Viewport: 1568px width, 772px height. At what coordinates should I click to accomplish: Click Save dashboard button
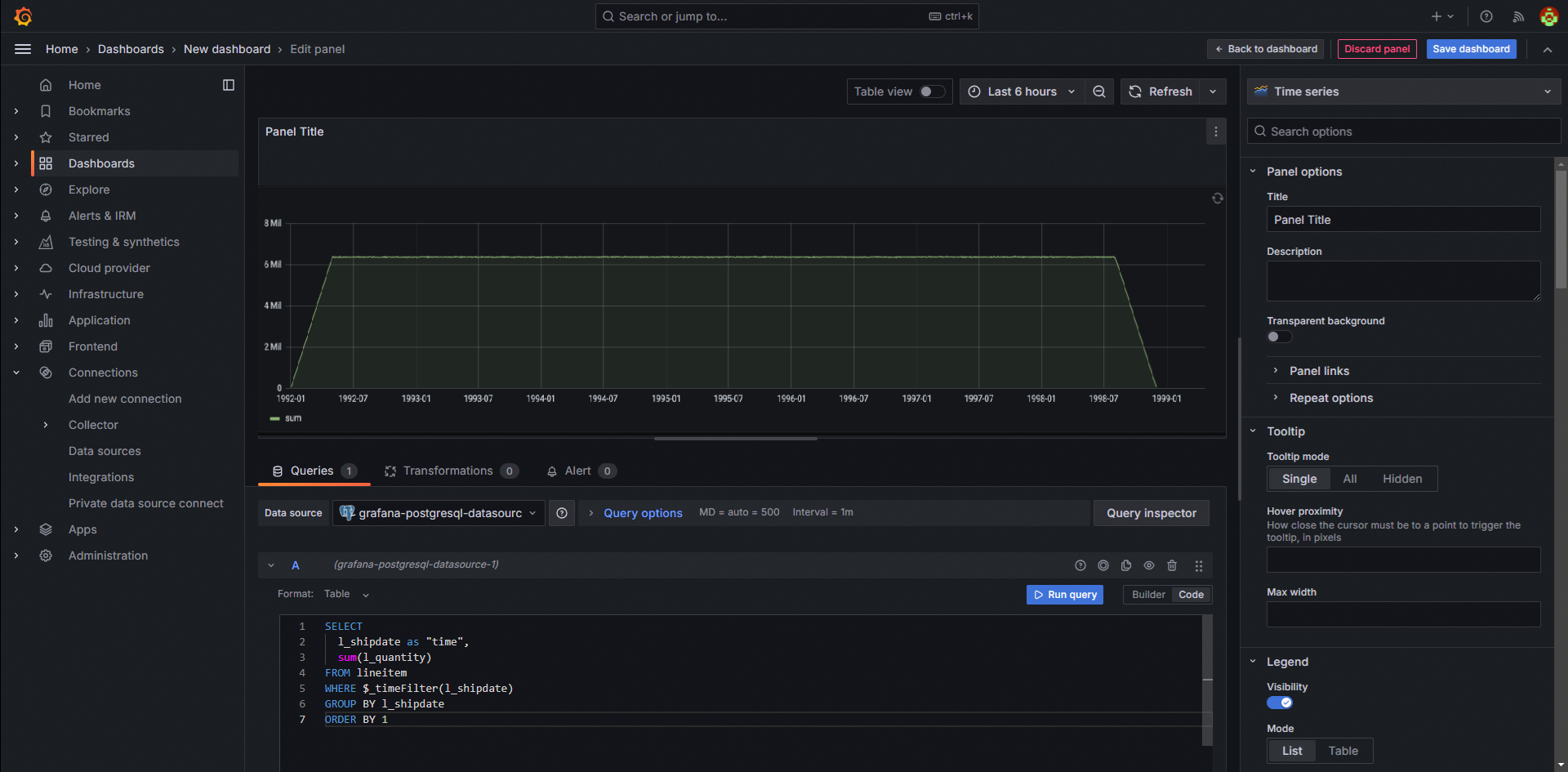[1471, 49]
